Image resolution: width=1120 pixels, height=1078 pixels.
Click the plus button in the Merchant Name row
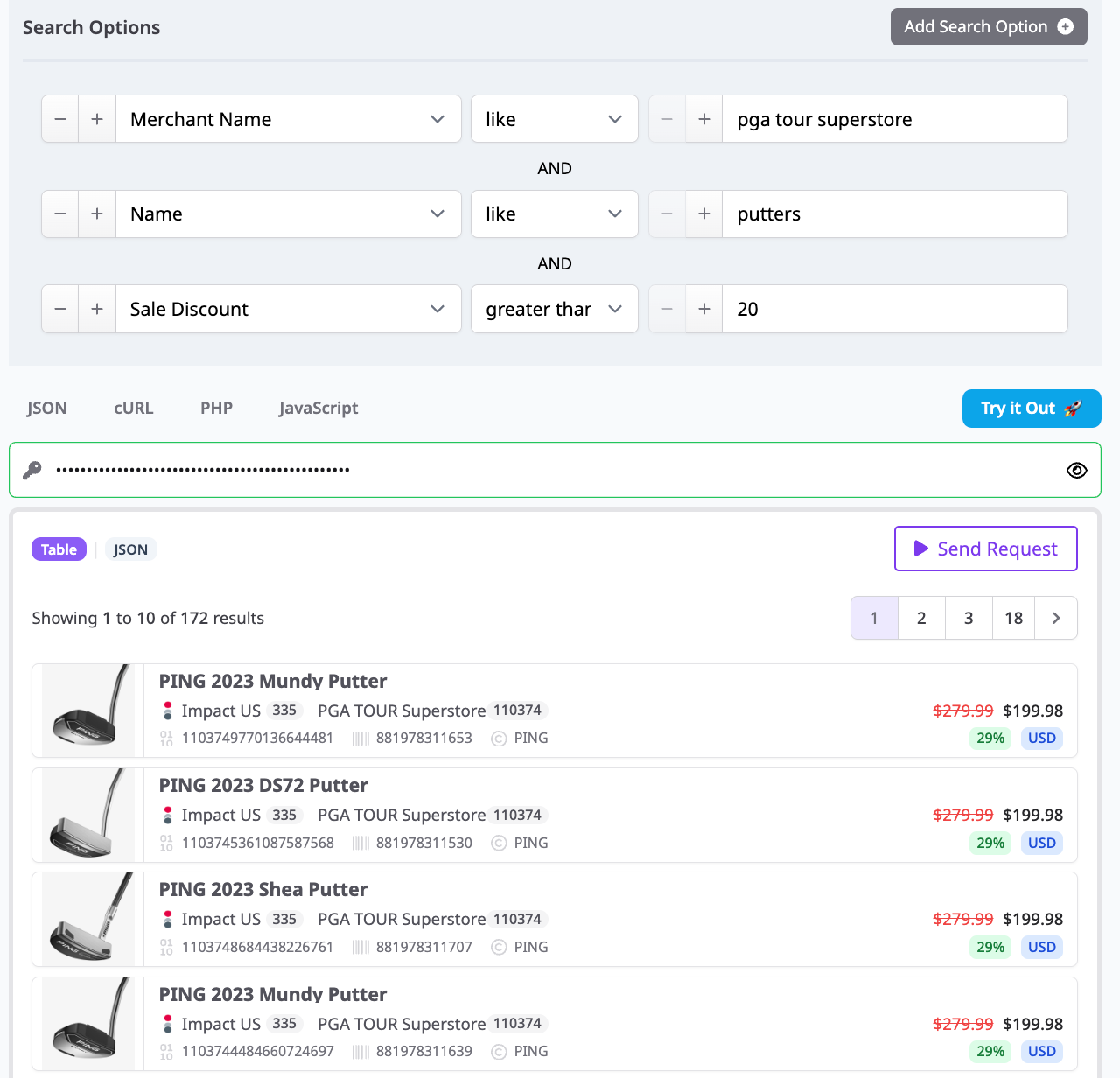coord(97,119)
